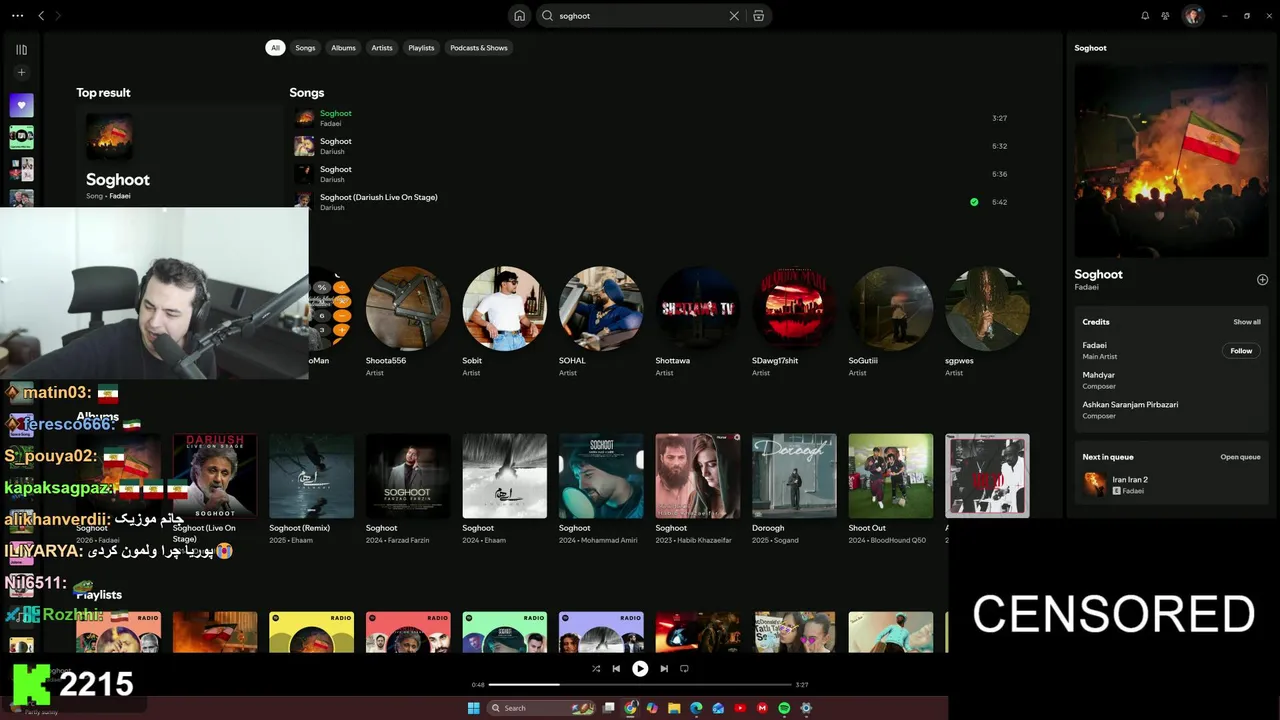The width and height of the screenshot is (1280, 720).
Task: Open now-playing Soghoot cover in right panel
Action: pyautogui.click(x=1171, y=161)
